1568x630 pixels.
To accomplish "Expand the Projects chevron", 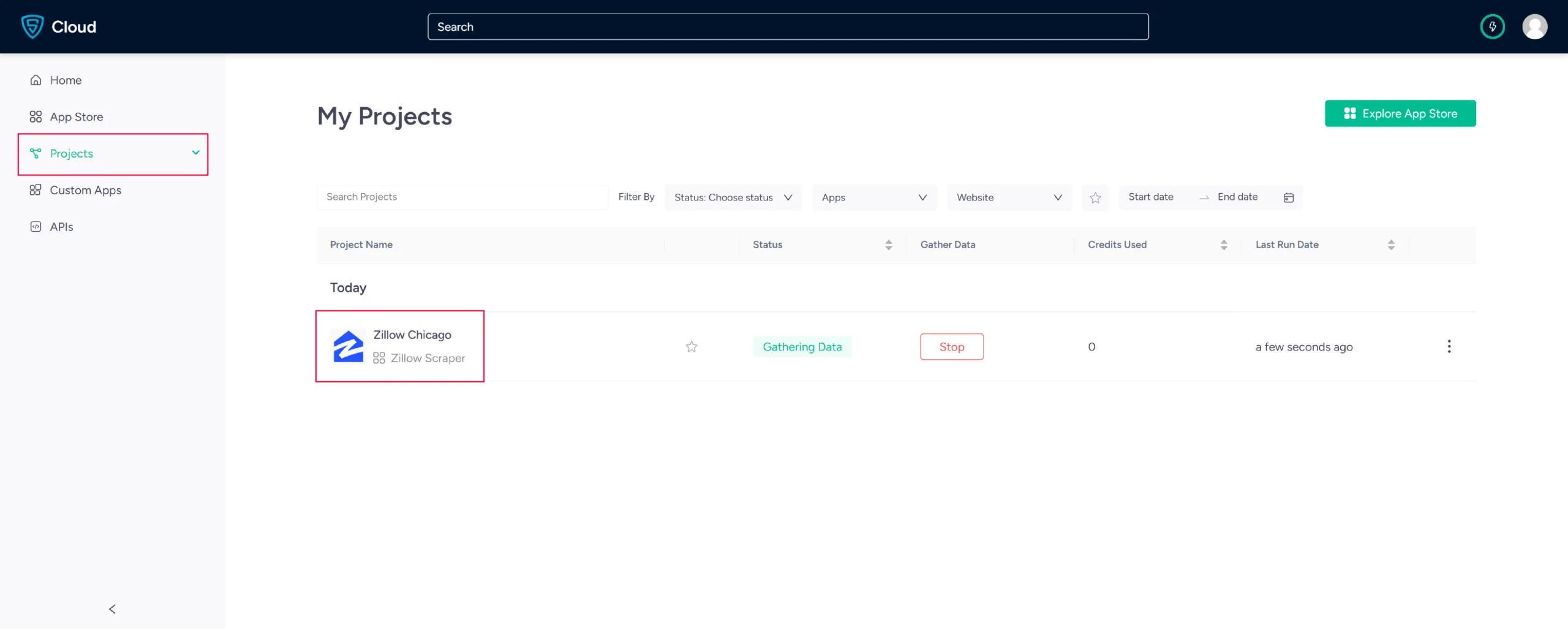I will (x=195, y=153).
